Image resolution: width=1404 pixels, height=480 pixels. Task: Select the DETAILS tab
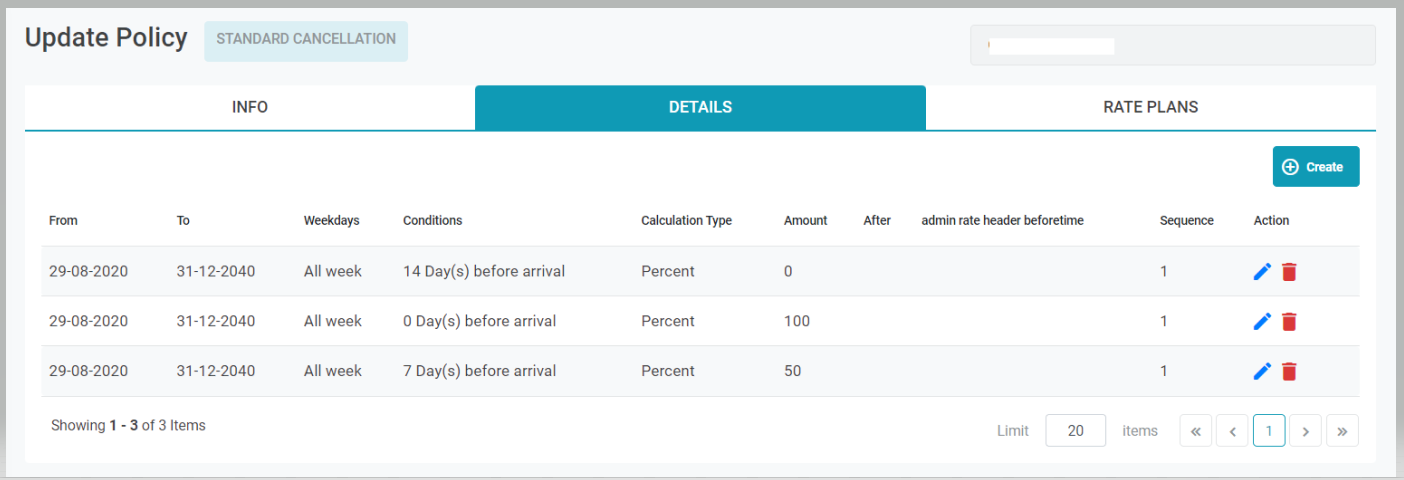coord(700,107)
